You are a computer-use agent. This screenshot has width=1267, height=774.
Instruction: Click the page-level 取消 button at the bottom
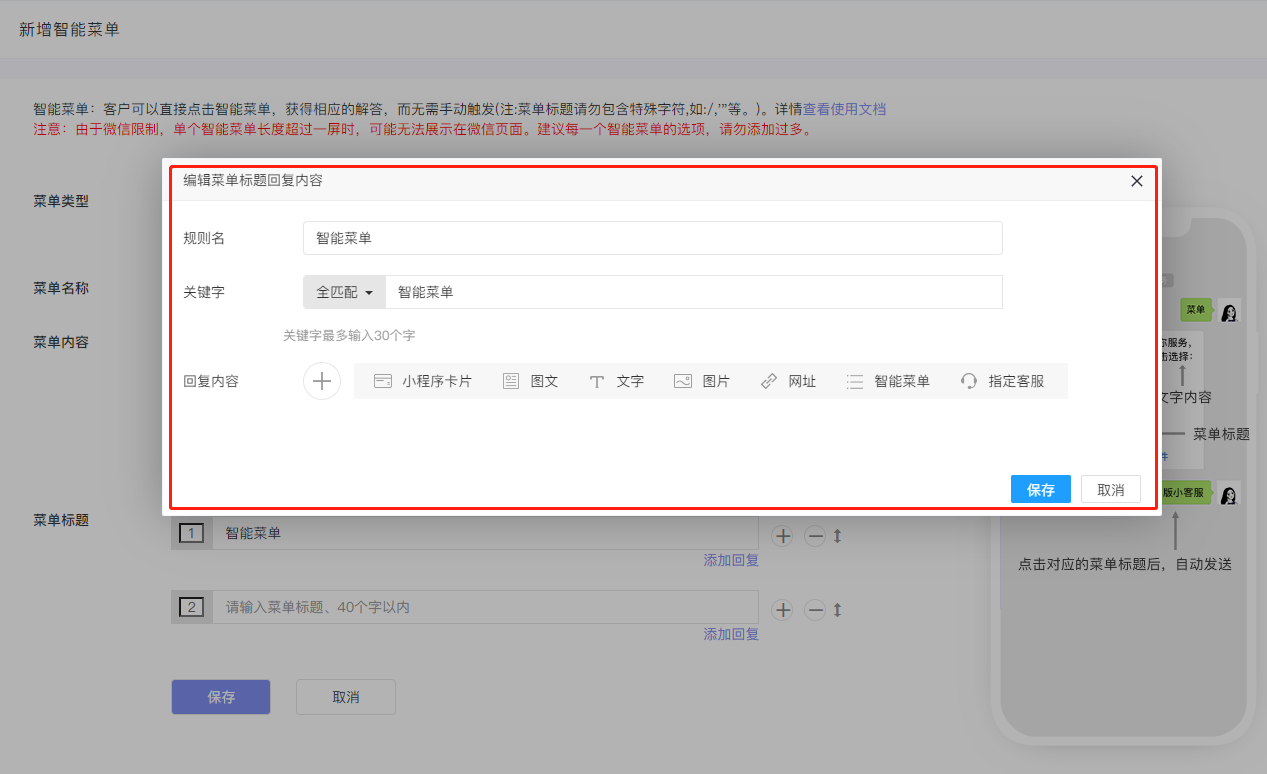pyautogui.click(x=346, y=697)
